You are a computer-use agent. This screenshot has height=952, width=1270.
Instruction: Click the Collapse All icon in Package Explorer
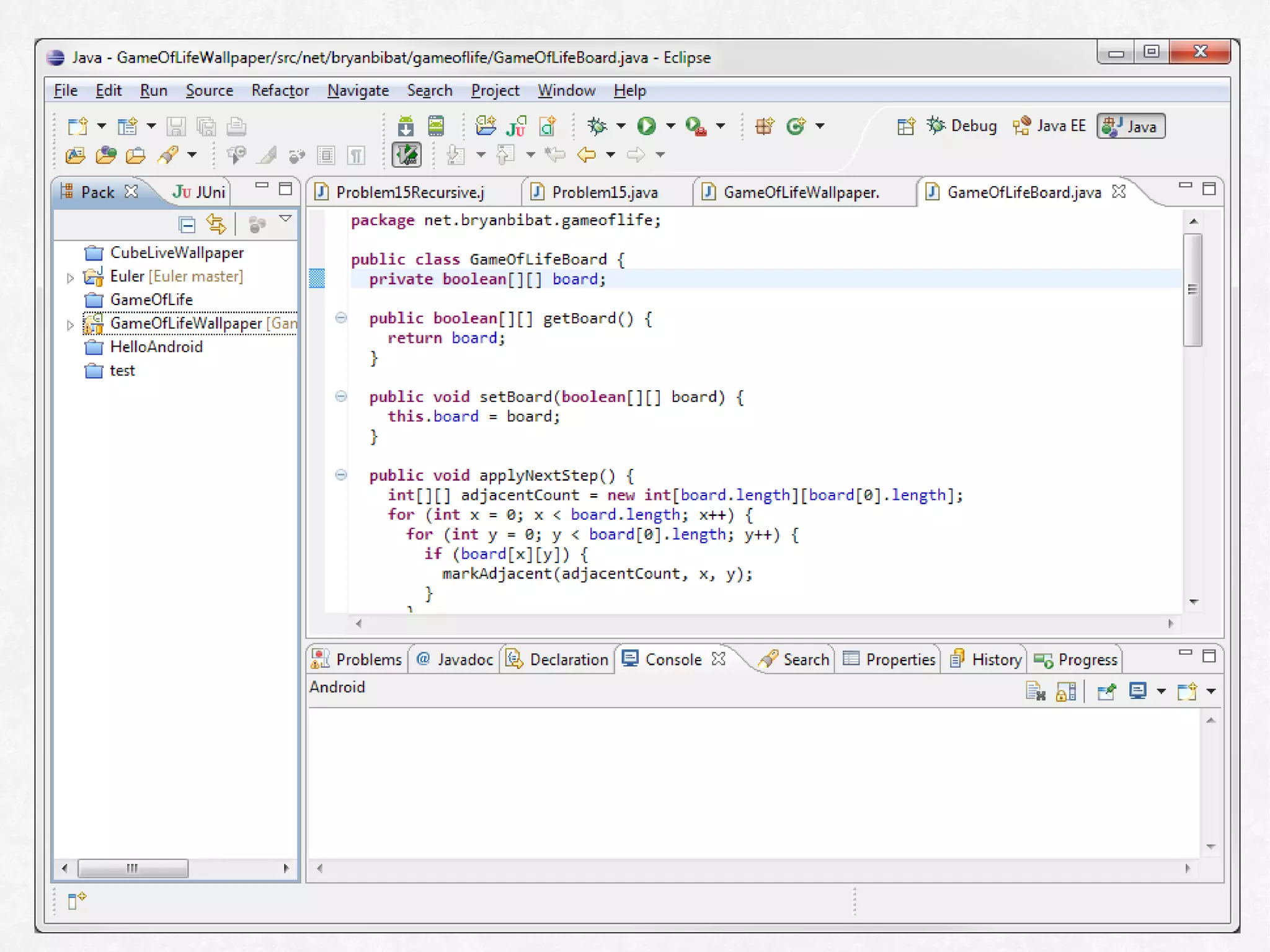click(187, 224)
